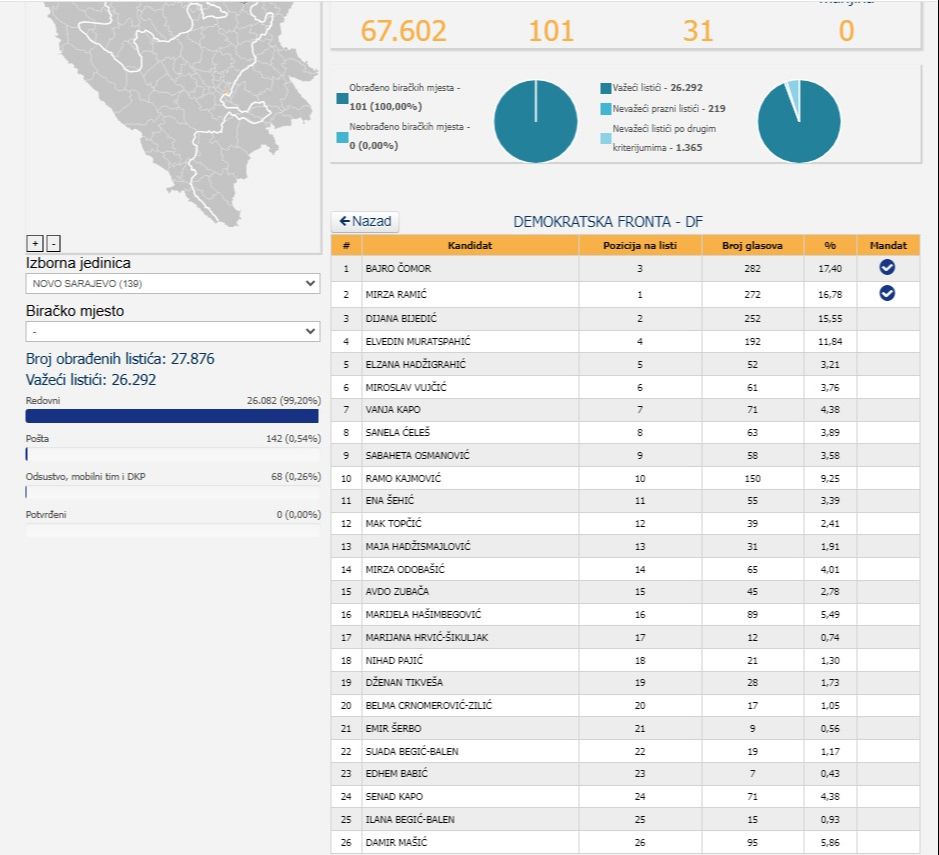
Task: Click the Redovni votes progress bar
Action: point(172,416)
